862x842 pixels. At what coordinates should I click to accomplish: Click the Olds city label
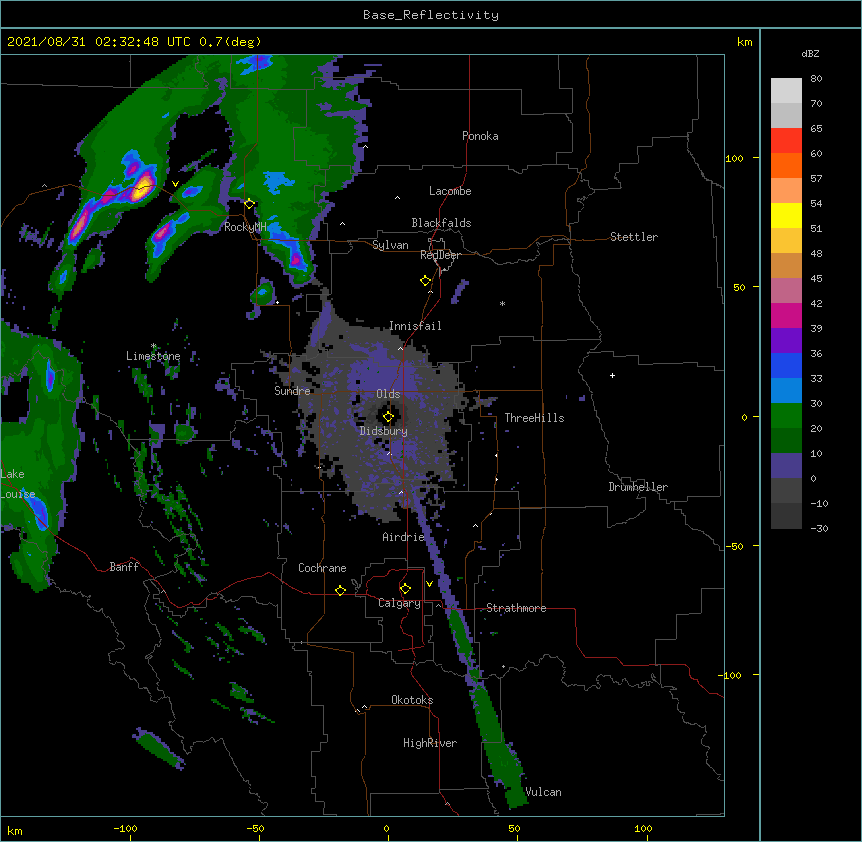(x=388, y=394)
